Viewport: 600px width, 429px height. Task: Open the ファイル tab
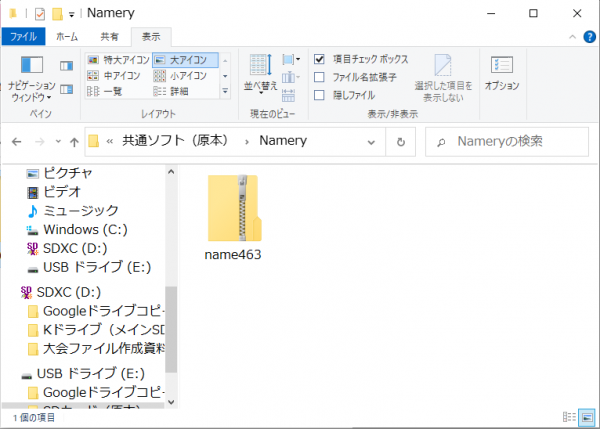pos(23,37)
